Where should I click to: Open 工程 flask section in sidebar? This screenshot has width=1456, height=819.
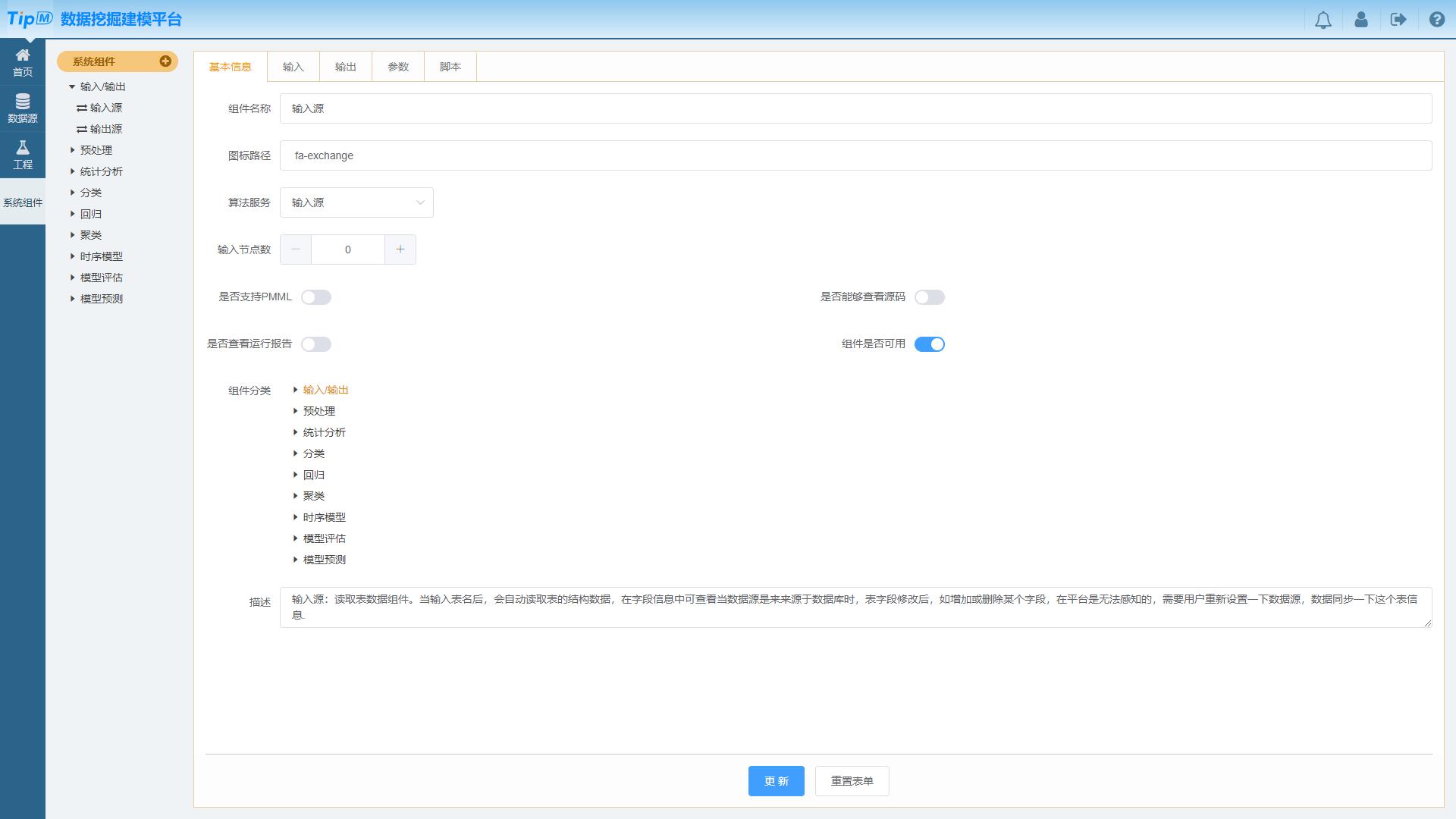click(23, 155)
